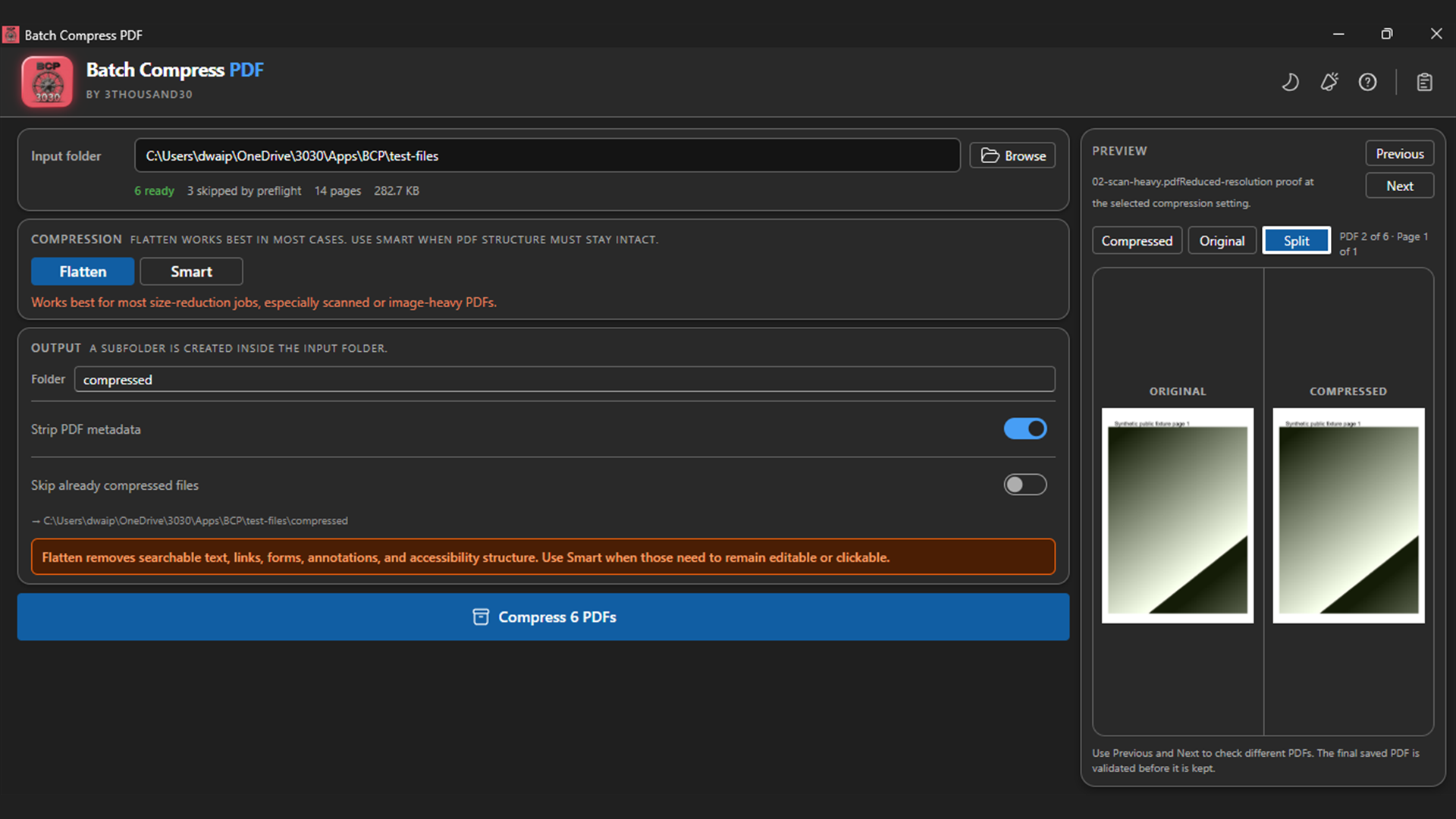Click the Previous preview button

(x=1400, y=153)
